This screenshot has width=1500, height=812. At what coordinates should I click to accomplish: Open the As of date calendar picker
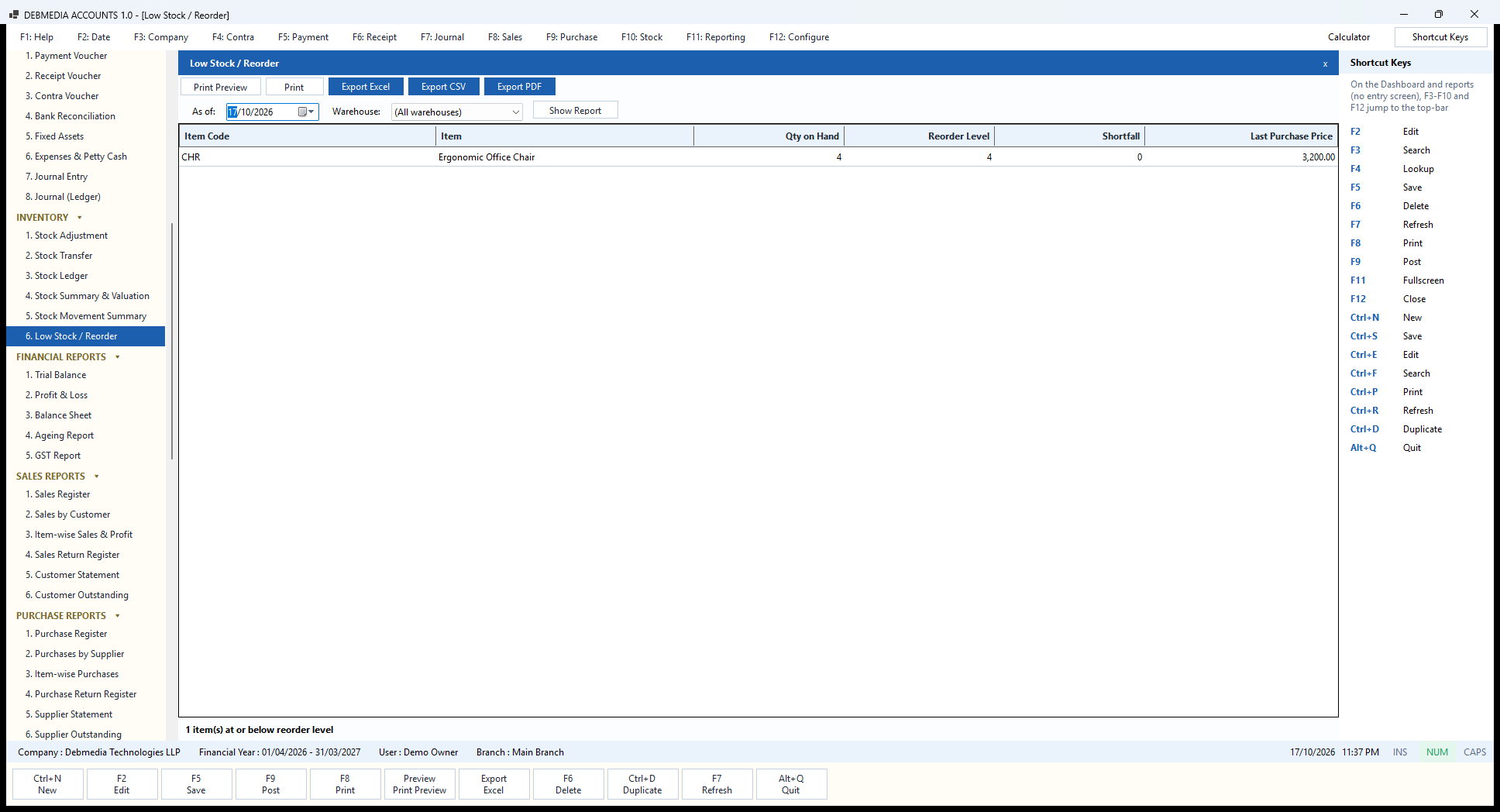click(307, 112)
